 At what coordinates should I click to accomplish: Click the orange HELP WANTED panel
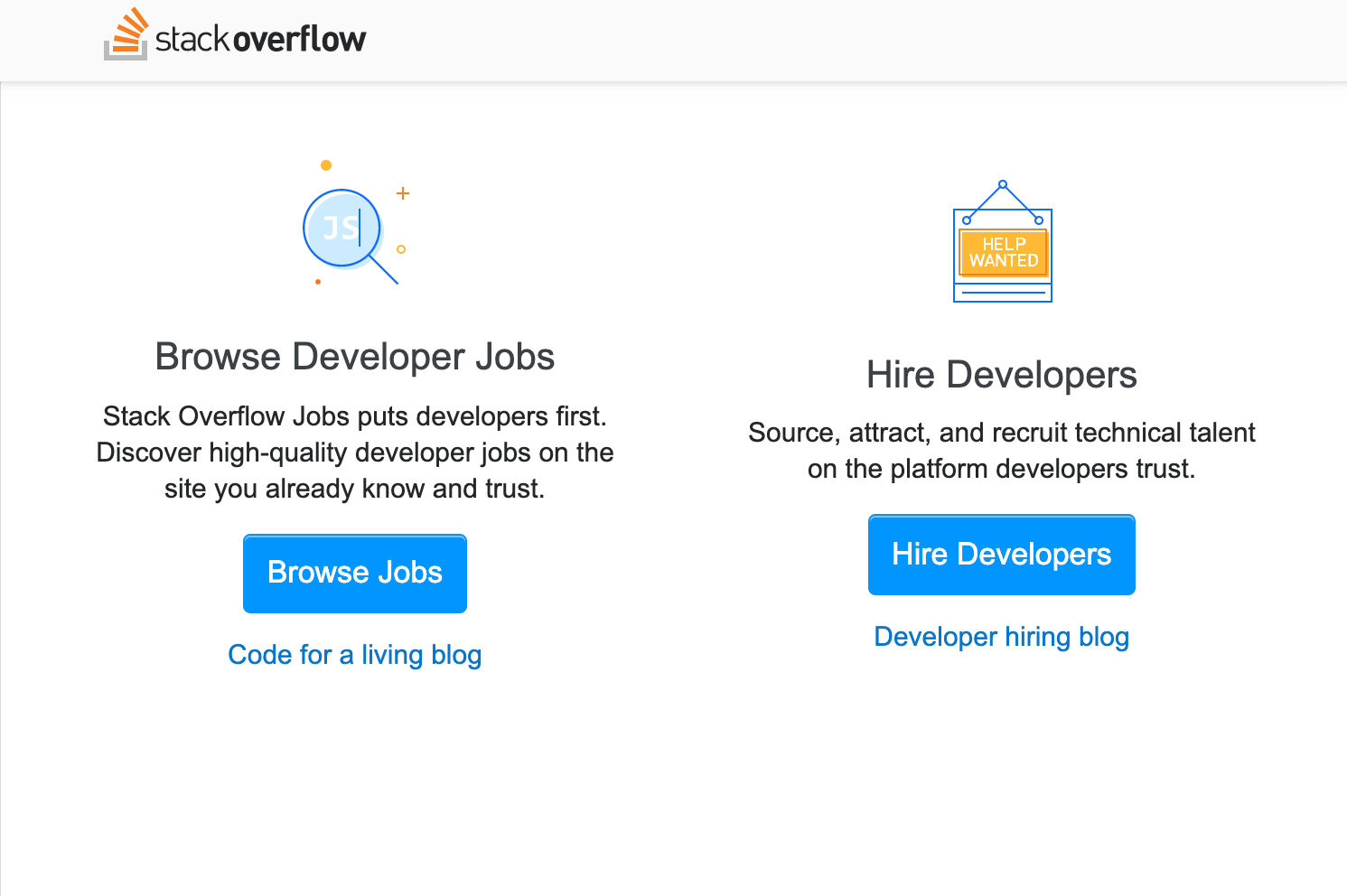click(1003, 252)
